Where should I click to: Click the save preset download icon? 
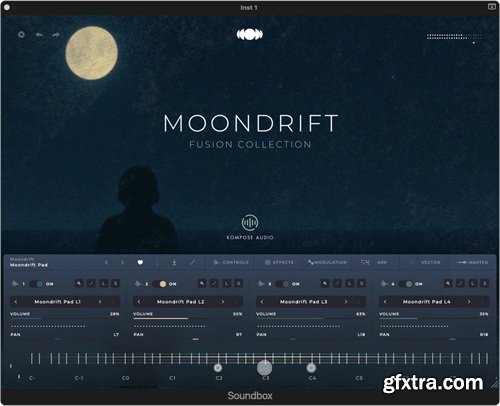[174, 262]
